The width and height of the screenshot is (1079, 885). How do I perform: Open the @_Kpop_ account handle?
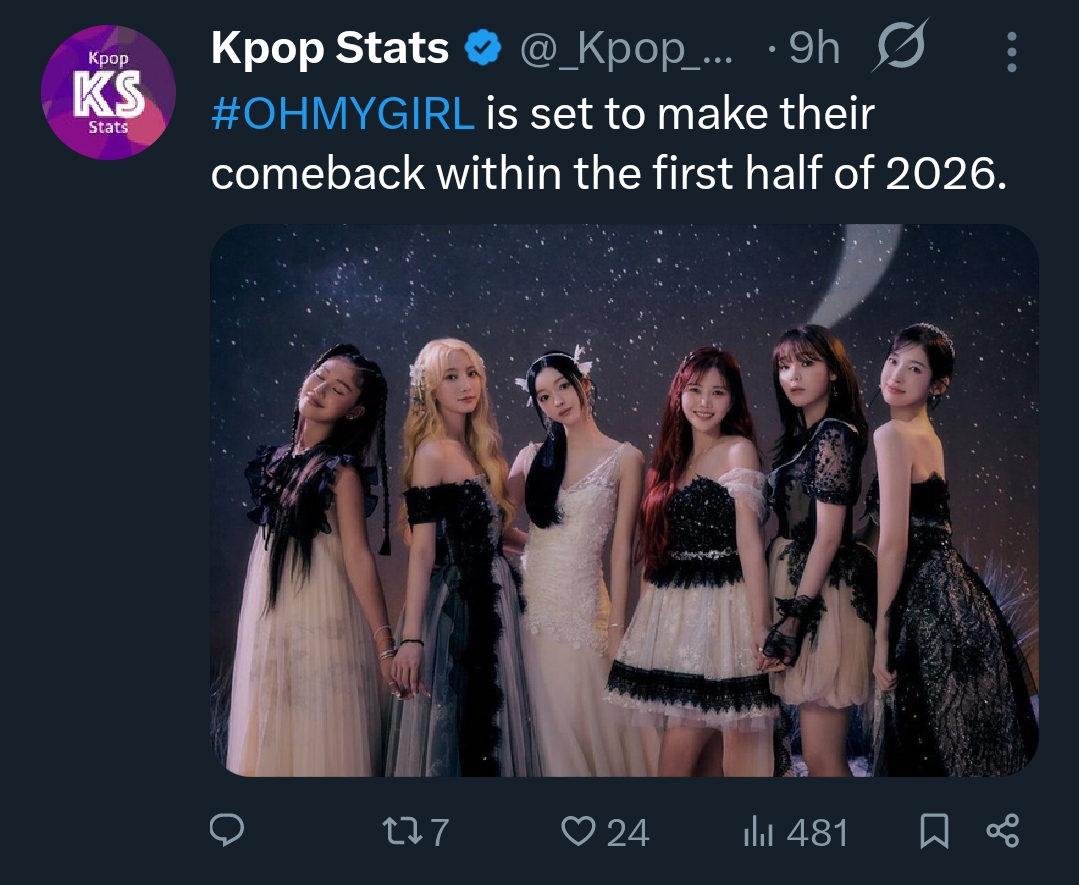[x=625, y=49]
